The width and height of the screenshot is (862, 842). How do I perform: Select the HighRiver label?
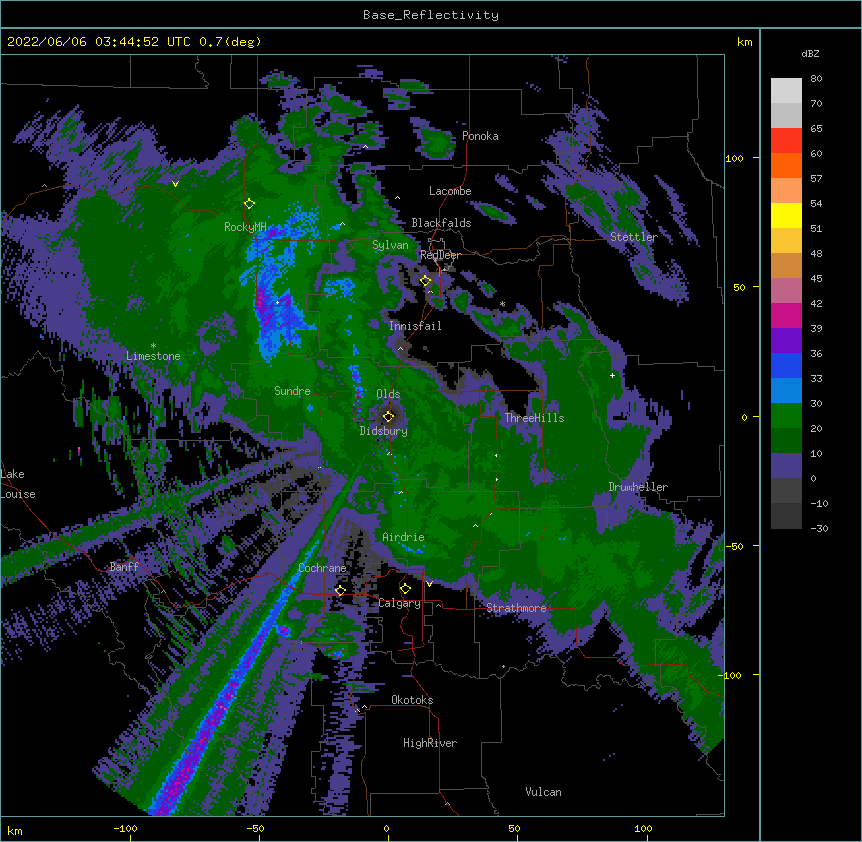(430, 743)
